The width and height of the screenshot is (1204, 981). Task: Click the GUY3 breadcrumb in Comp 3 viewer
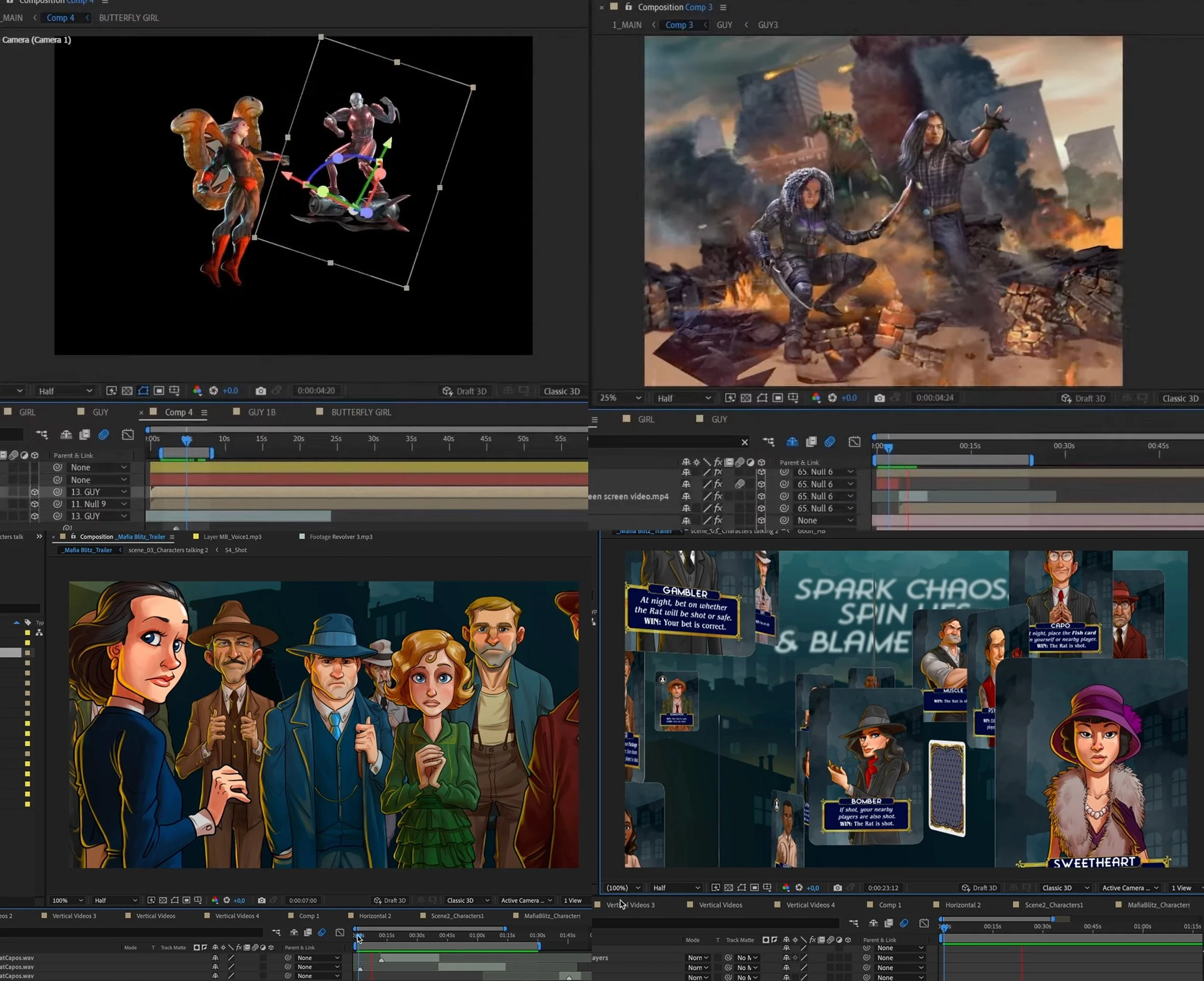pyautogui.click(x=767, y=25)
